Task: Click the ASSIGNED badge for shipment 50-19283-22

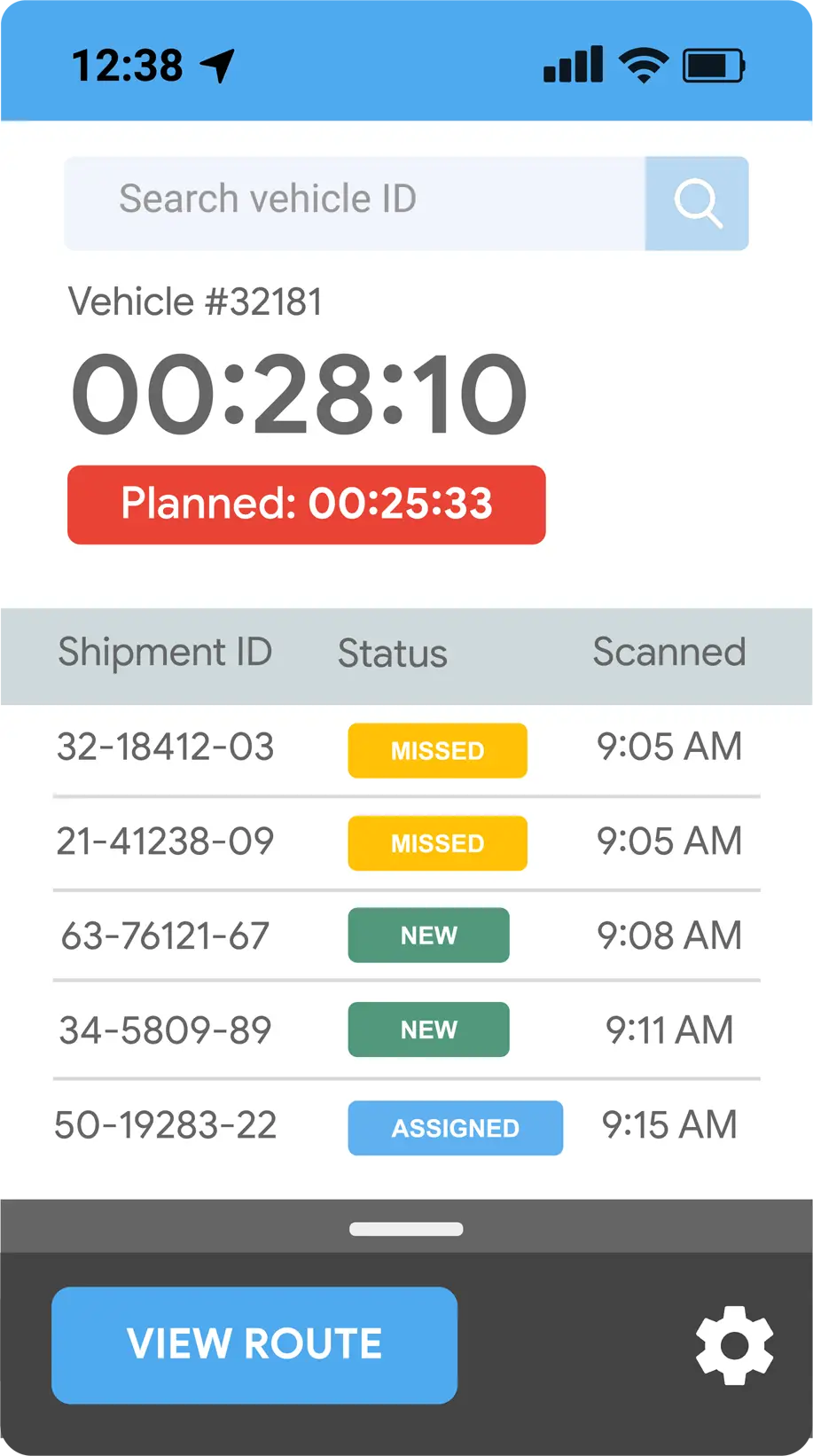Action: [x=455, y=1128]
